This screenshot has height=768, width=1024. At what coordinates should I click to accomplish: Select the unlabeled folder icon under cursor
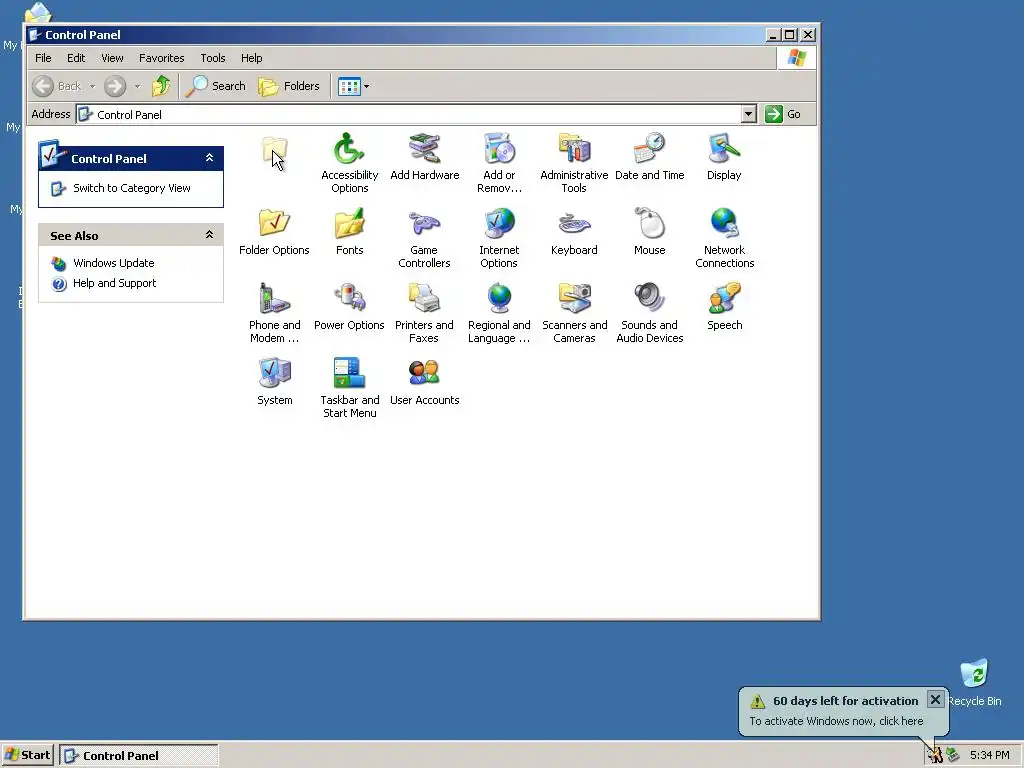[x=274, y=152]
